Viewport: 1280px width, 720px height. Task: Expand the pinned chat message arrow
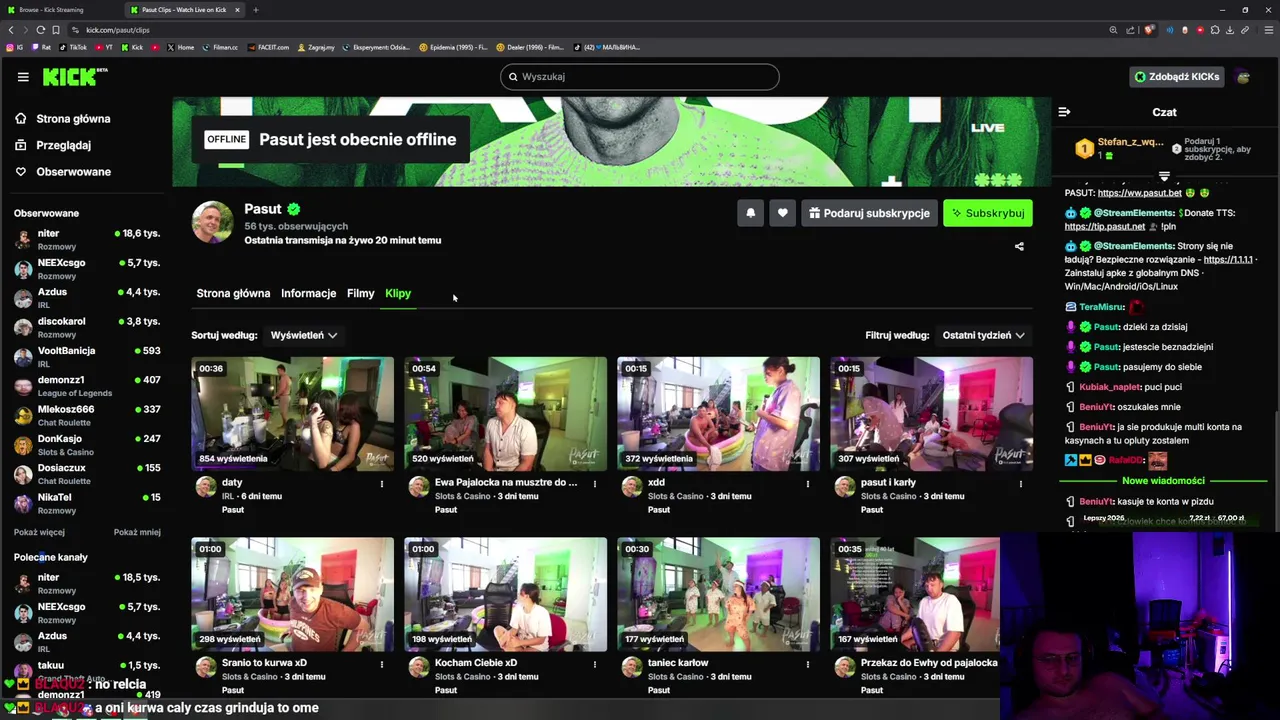[x=1164, y=177]
